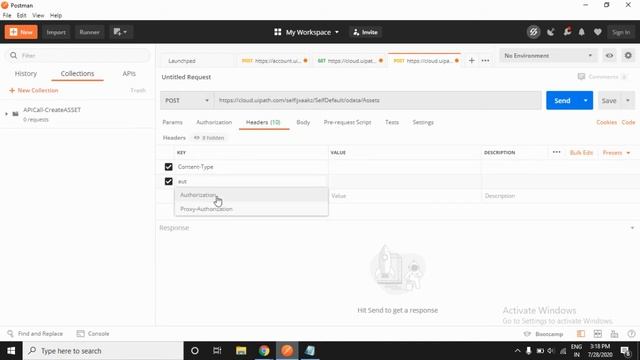Invite people to the workspace
640x360 pixels.
pyautogui.click(x=365, y=32)
